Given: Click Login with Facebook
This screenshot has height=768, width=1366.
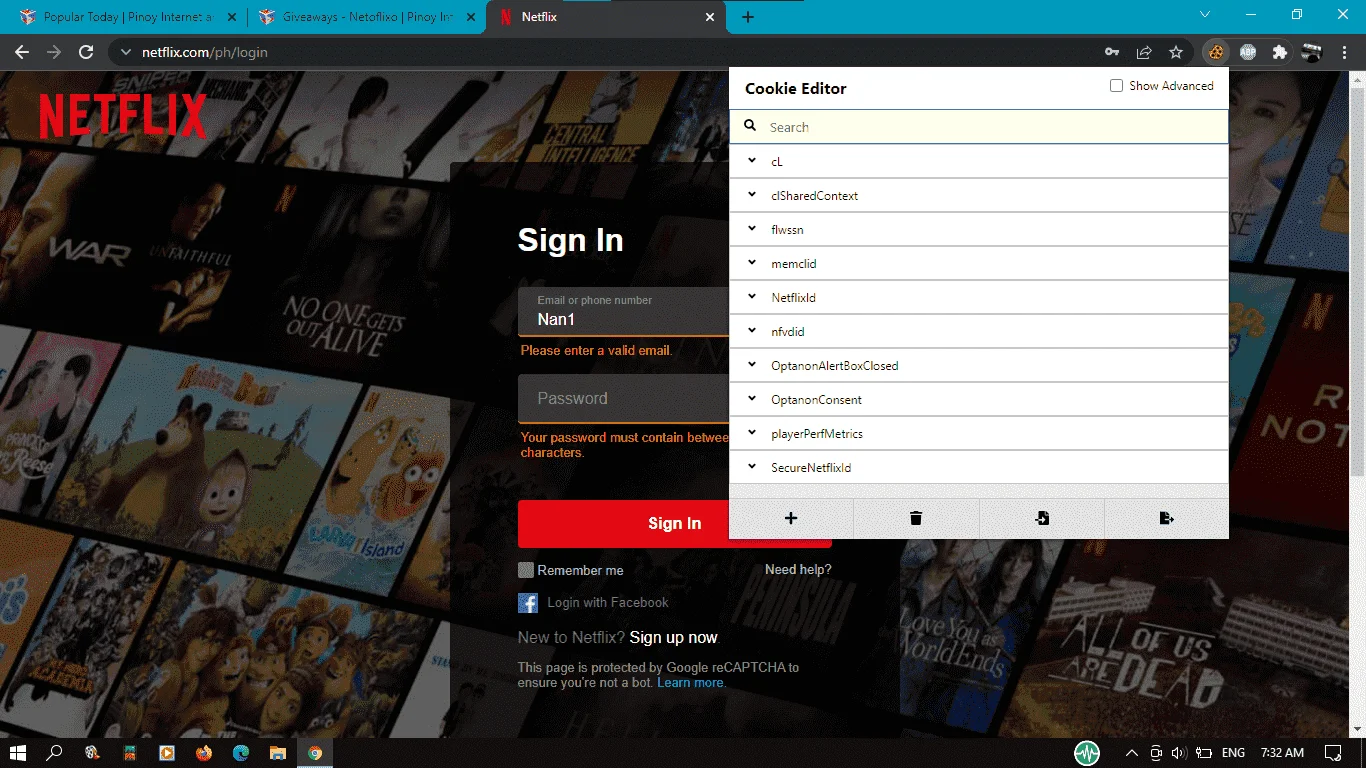Looking at the screenshot, I should click(x=607, y=603).
